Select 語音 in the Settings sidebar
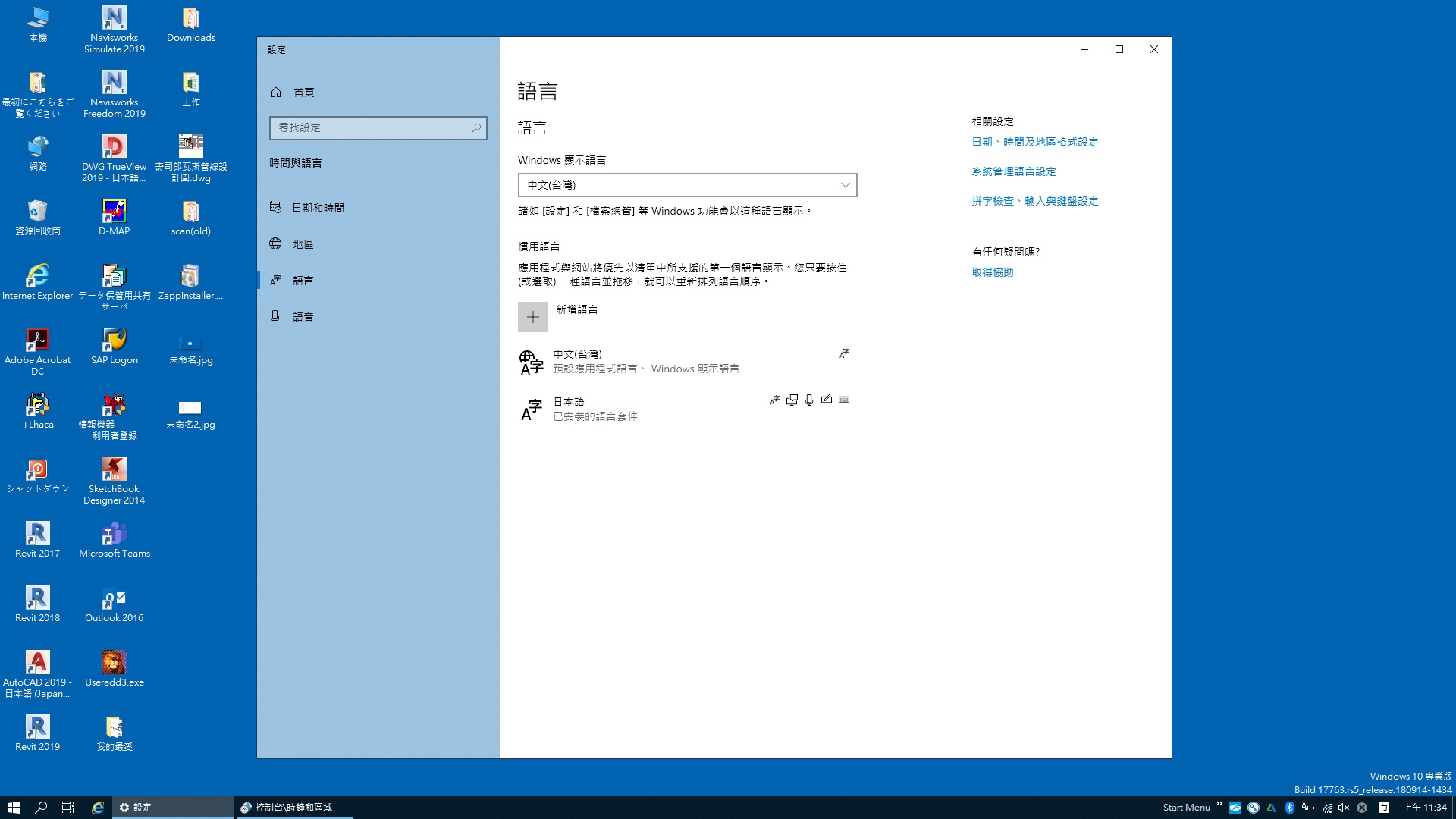This screenshot has height=819, width=1456. [x=378, y=317]
